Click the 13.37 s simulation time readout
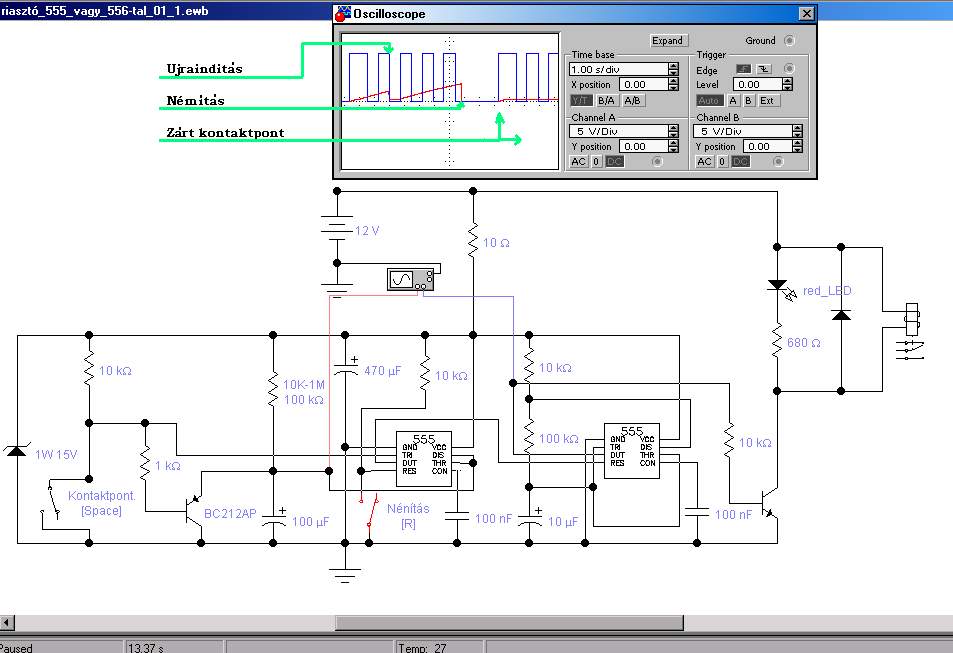953x653 pixels. pyautogui.click(x=146, y=648)
